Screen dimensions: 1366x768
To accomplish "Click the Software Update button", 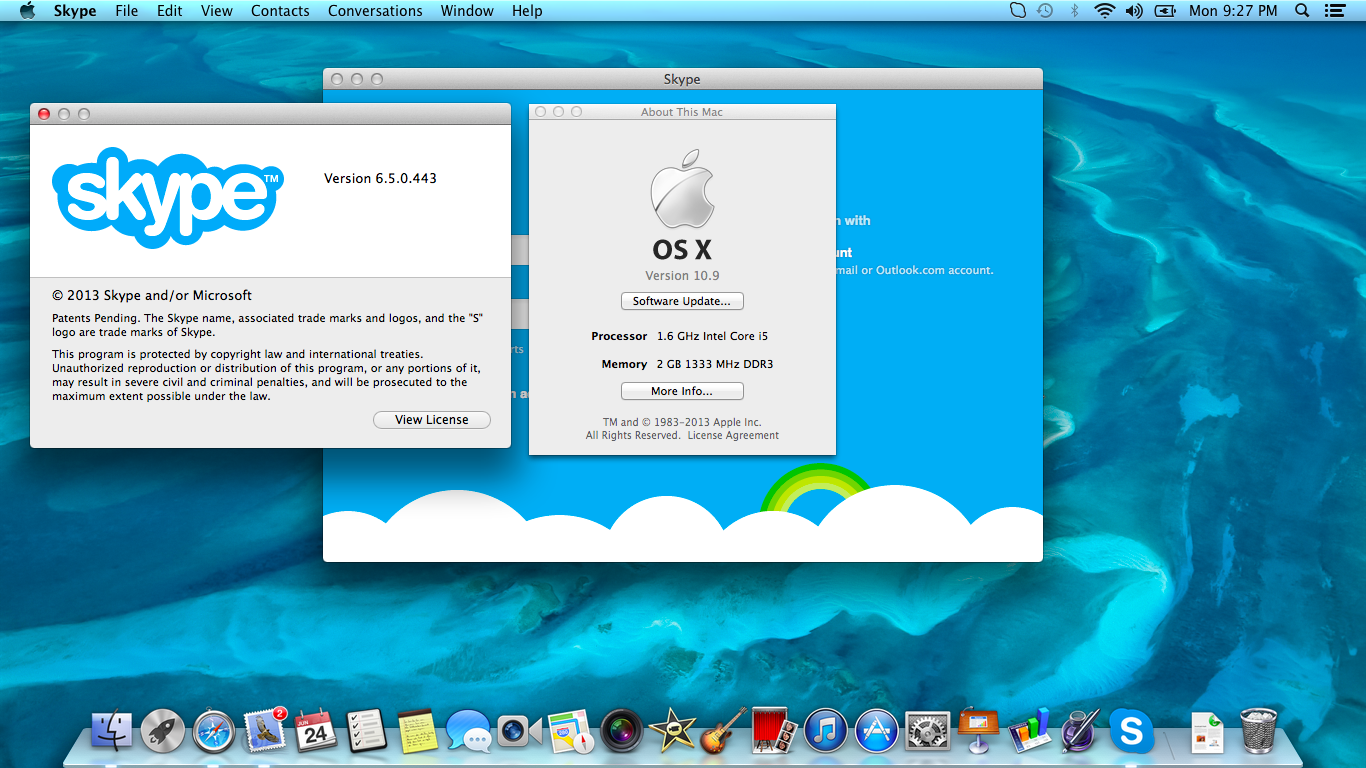I will click(682, 301).
